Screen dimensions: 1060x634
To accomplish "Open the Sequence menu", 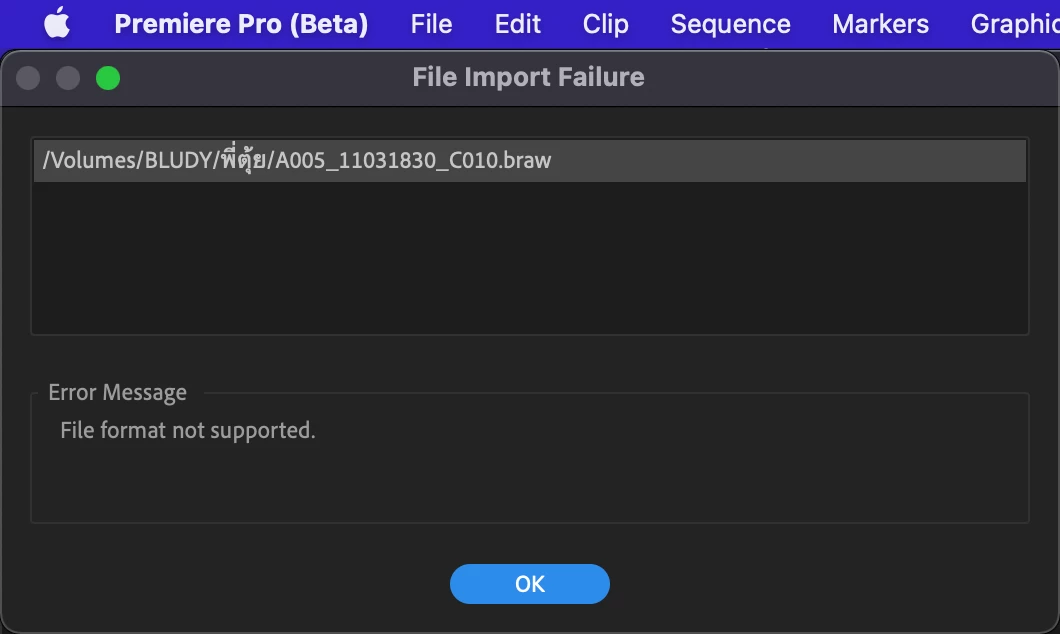I will 730,24.
